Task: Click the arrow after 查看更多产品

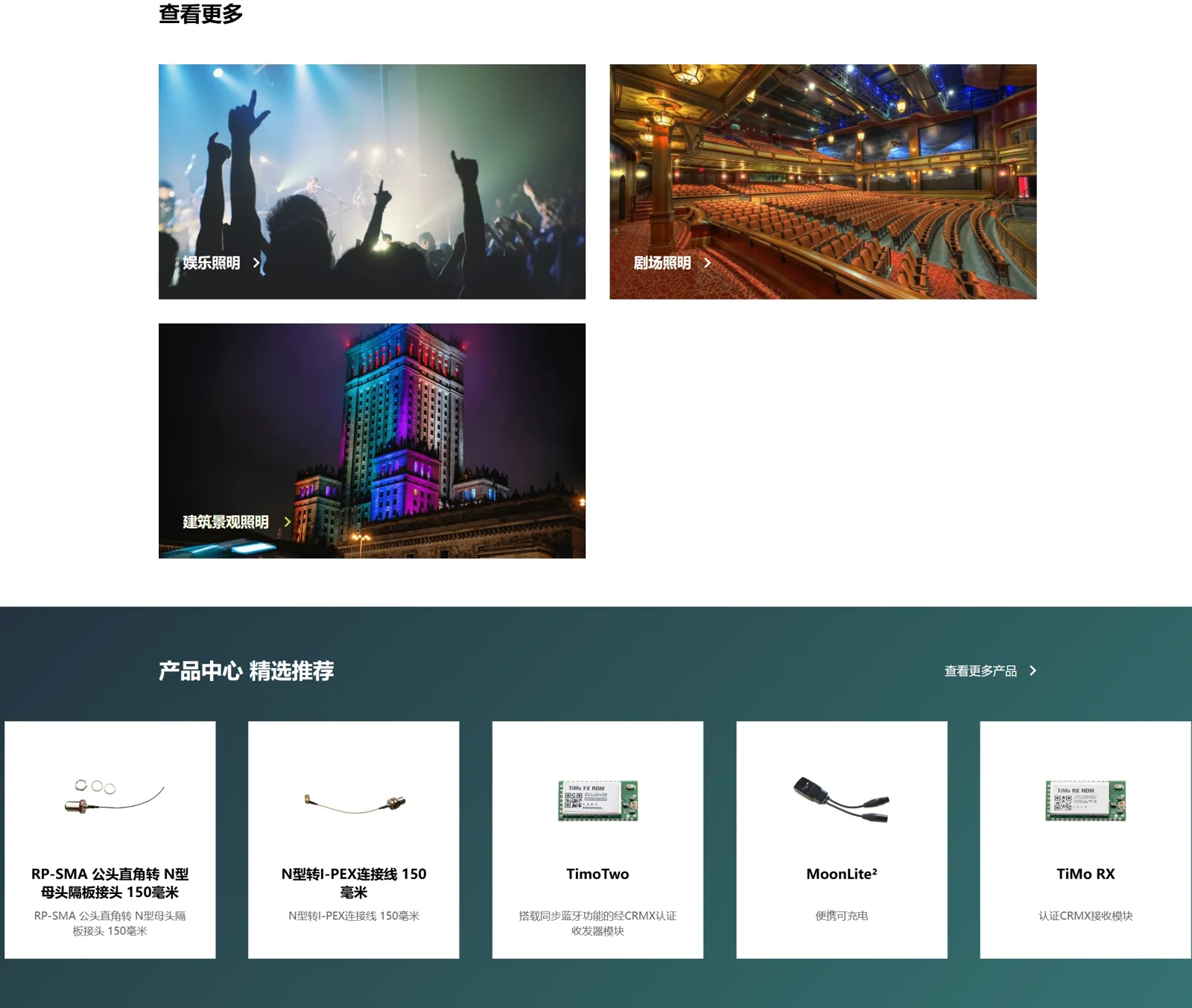Action: [x=1033, y=671]
